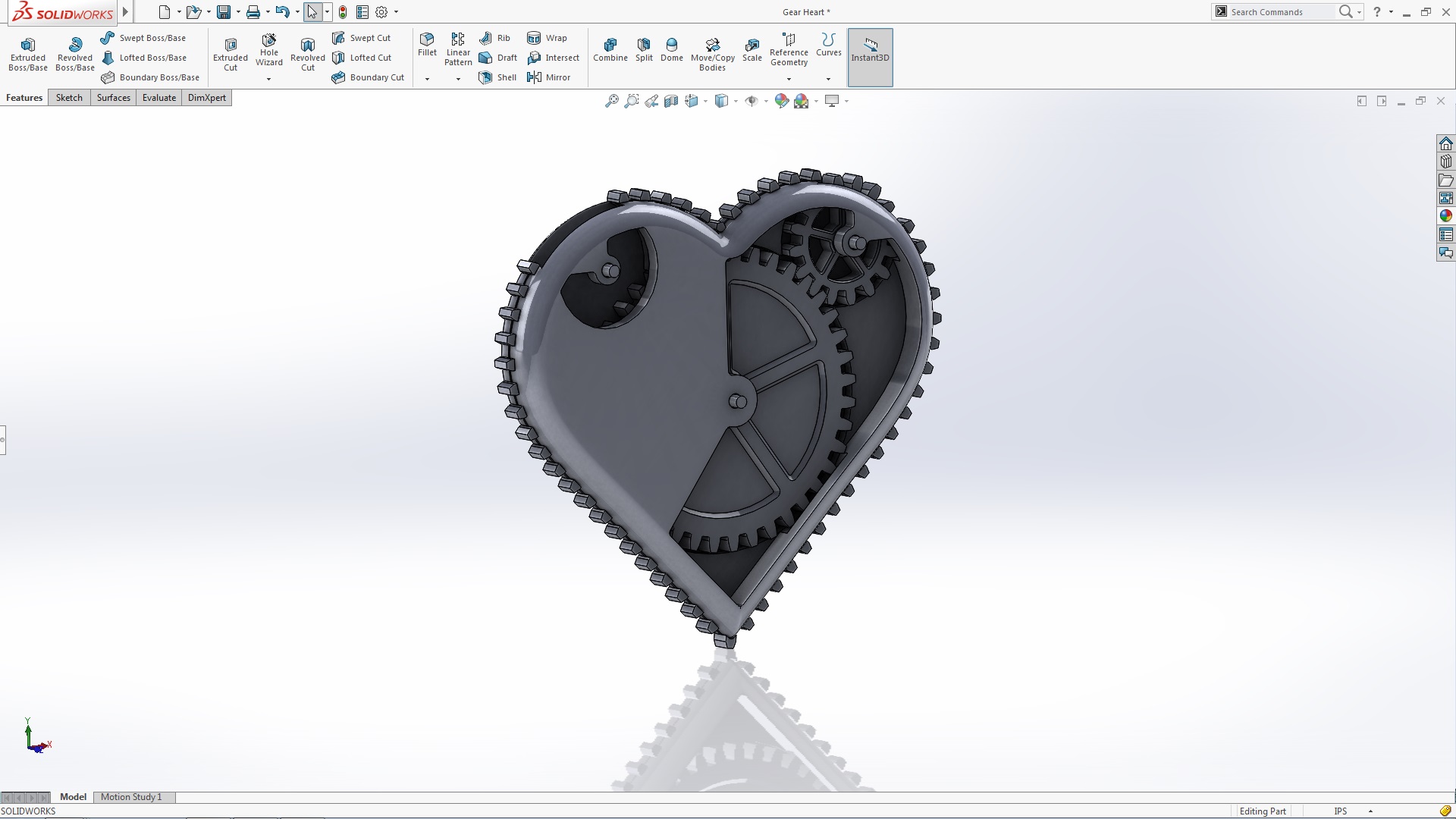Expand the Display Style dropdown
1456x819 pixels.
736,100
